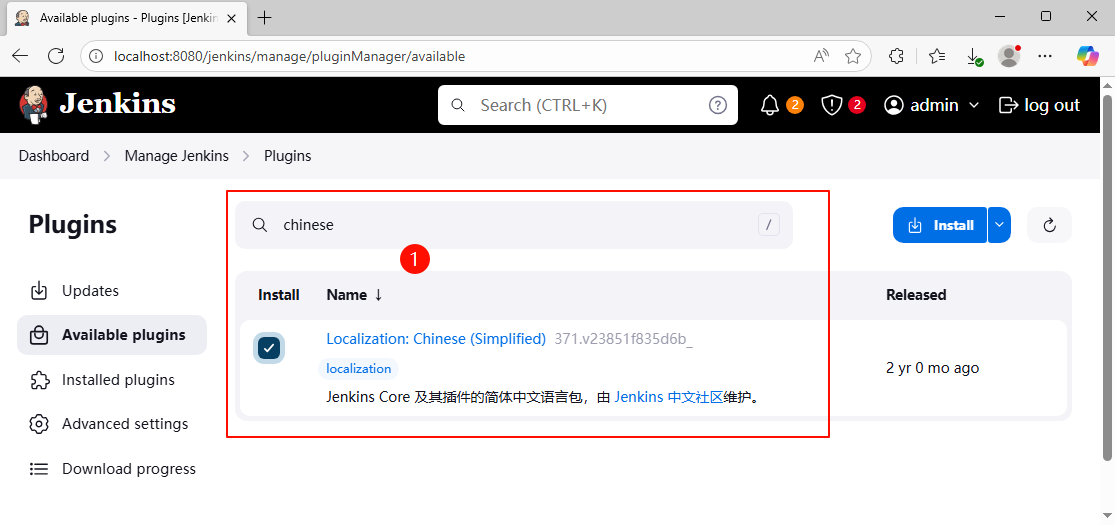This screenshot has width=1115, height=525.
Task: Open browser Downloads icon
Action: tap(973, 56)
